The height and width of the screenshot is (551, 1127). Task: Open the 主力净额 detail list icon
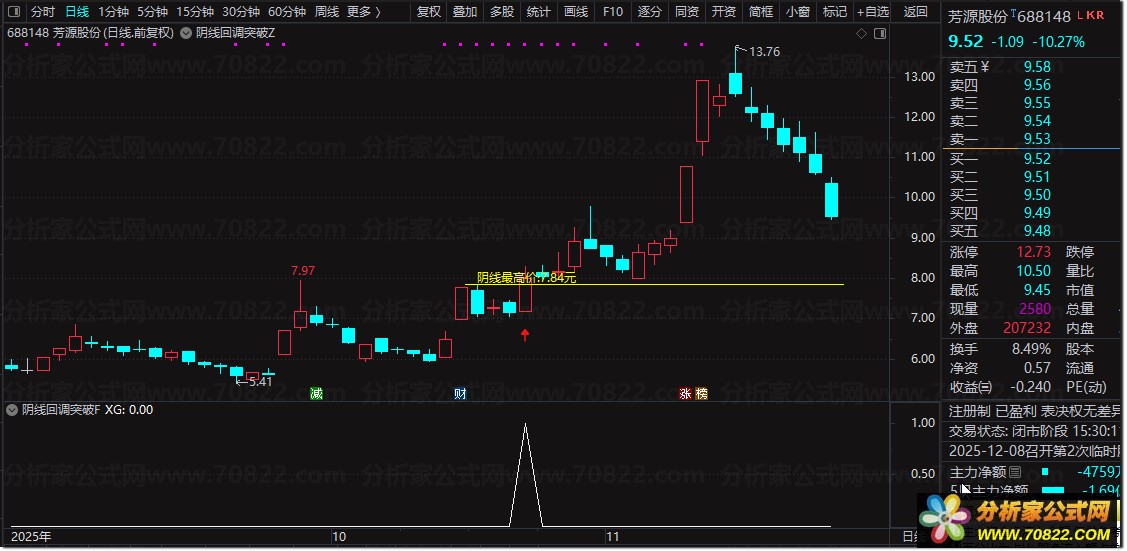point(1015,472)
